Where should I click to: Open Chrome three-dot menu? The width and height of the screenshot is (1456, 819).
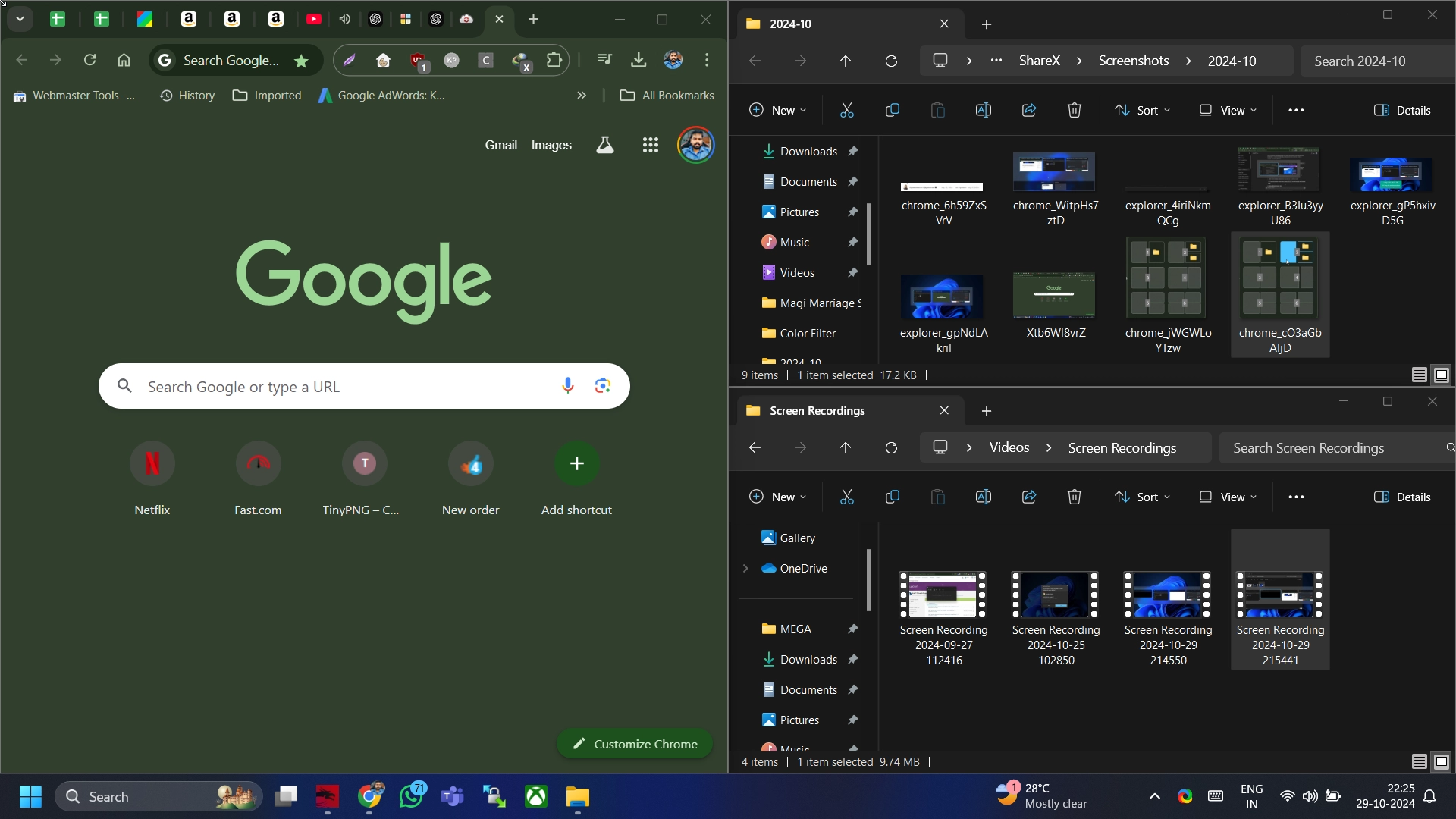coord(707,60)
